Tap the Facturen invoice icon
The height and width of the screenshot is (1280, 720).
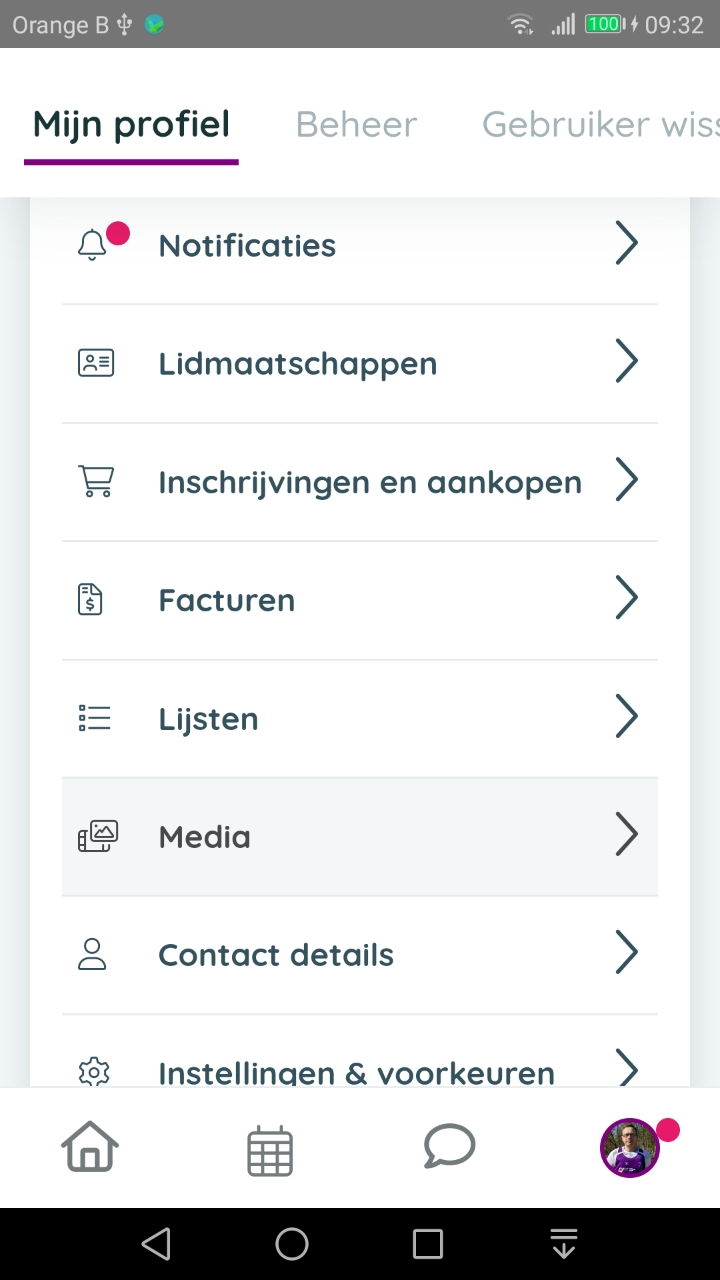click(x=91, y=600)
